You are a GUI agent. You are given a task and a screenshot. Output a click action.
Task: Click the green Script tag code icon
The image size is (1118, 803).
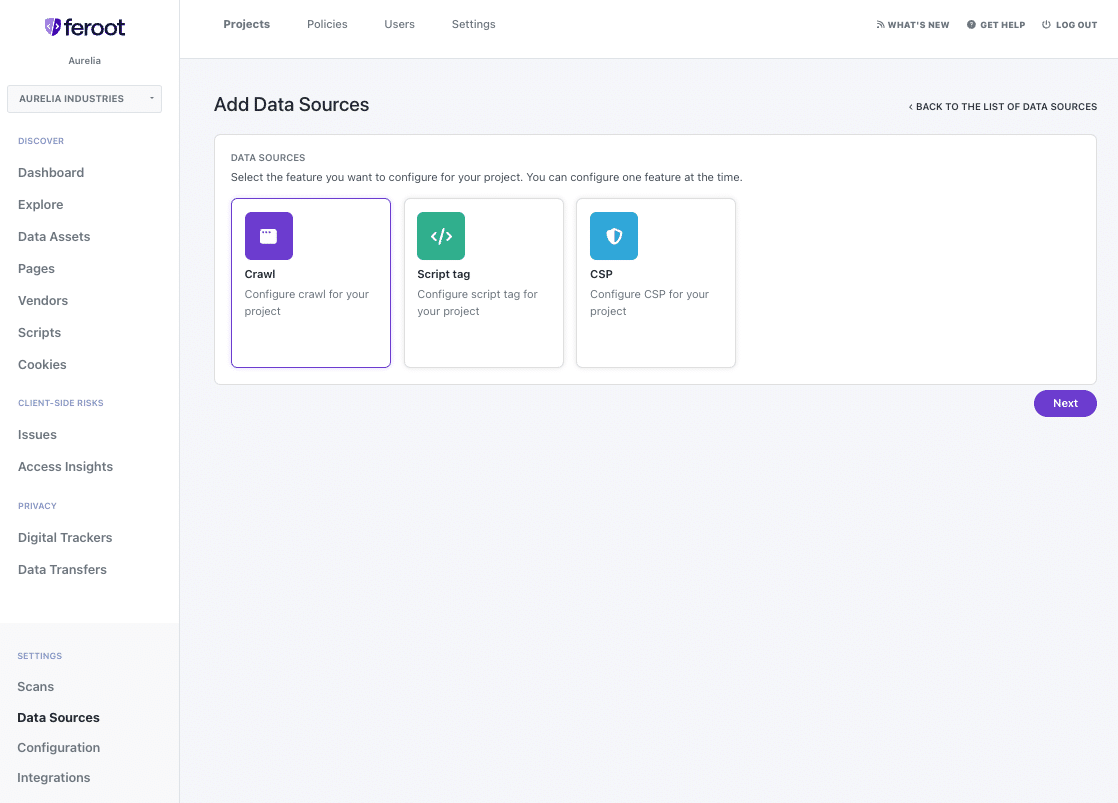click(x=441, y=236)
